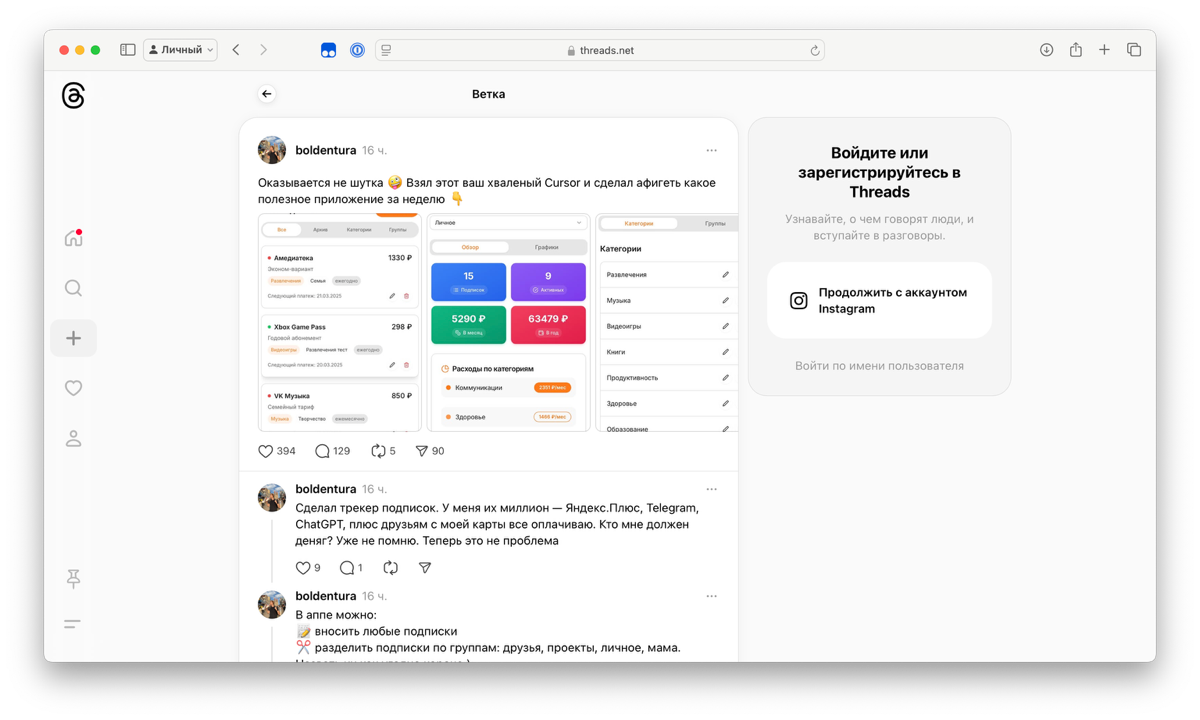The height and width of the screenshot is (720, 1200).
Task: Open the third app screenshot with Категории
Action: click(667, 322)
